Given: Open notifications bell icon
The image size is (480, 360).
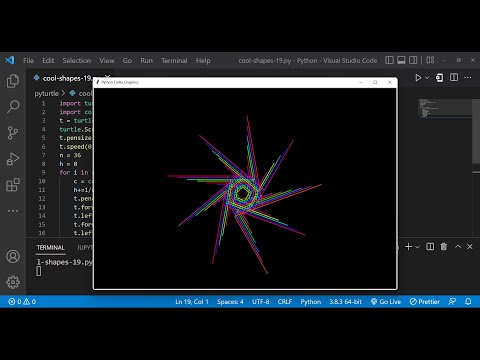Looking at the screenshot, I should (x=468, y=302).
